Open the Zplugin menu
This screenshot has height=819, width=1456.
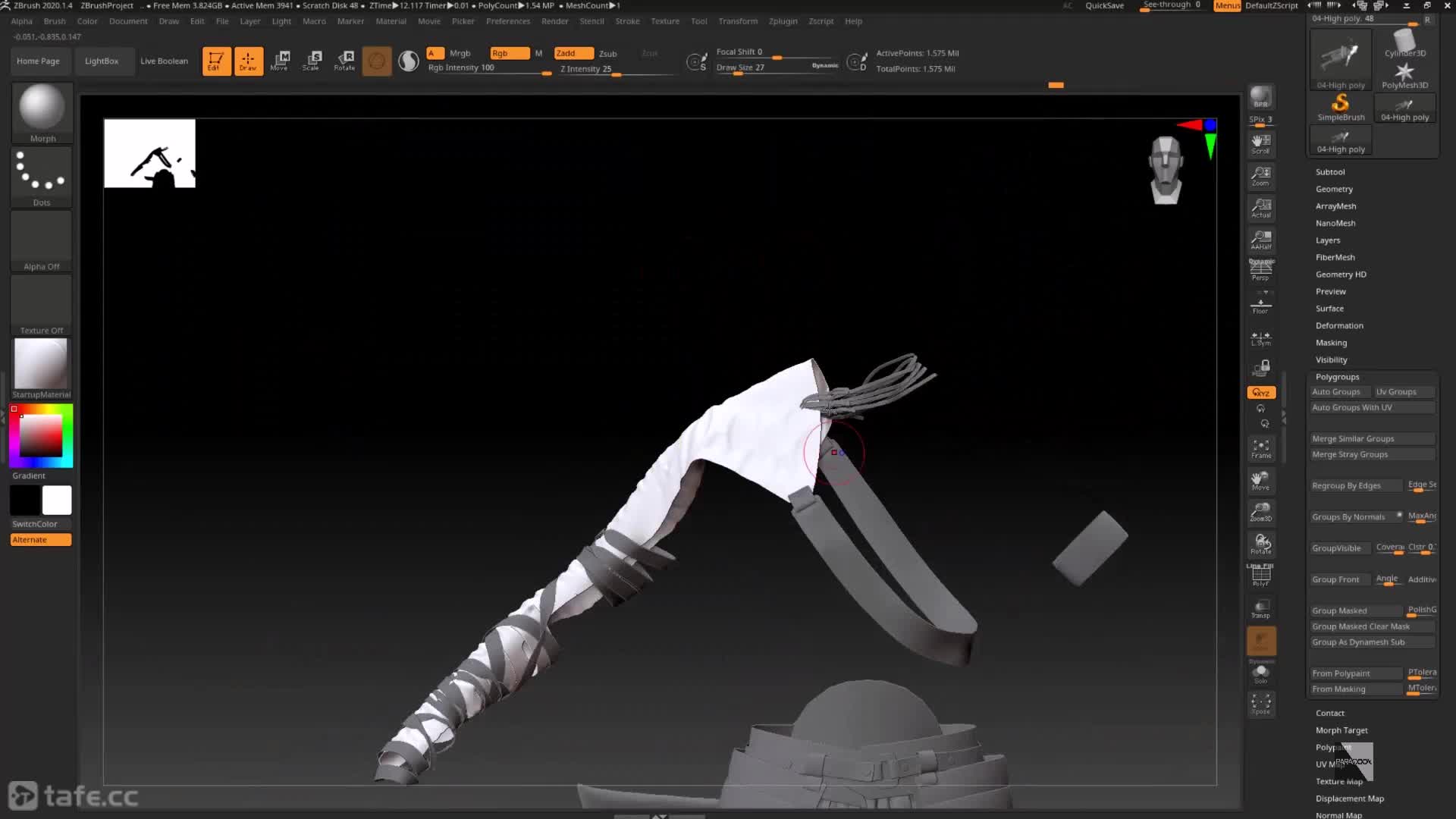pos(783,21)
